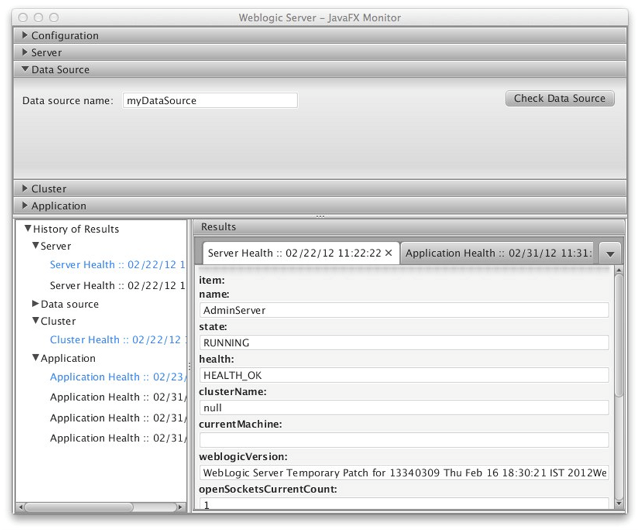This screenshot has width=640, height=531.
Task: Click the split pane divider handle above Results
Action: [320, 216]
